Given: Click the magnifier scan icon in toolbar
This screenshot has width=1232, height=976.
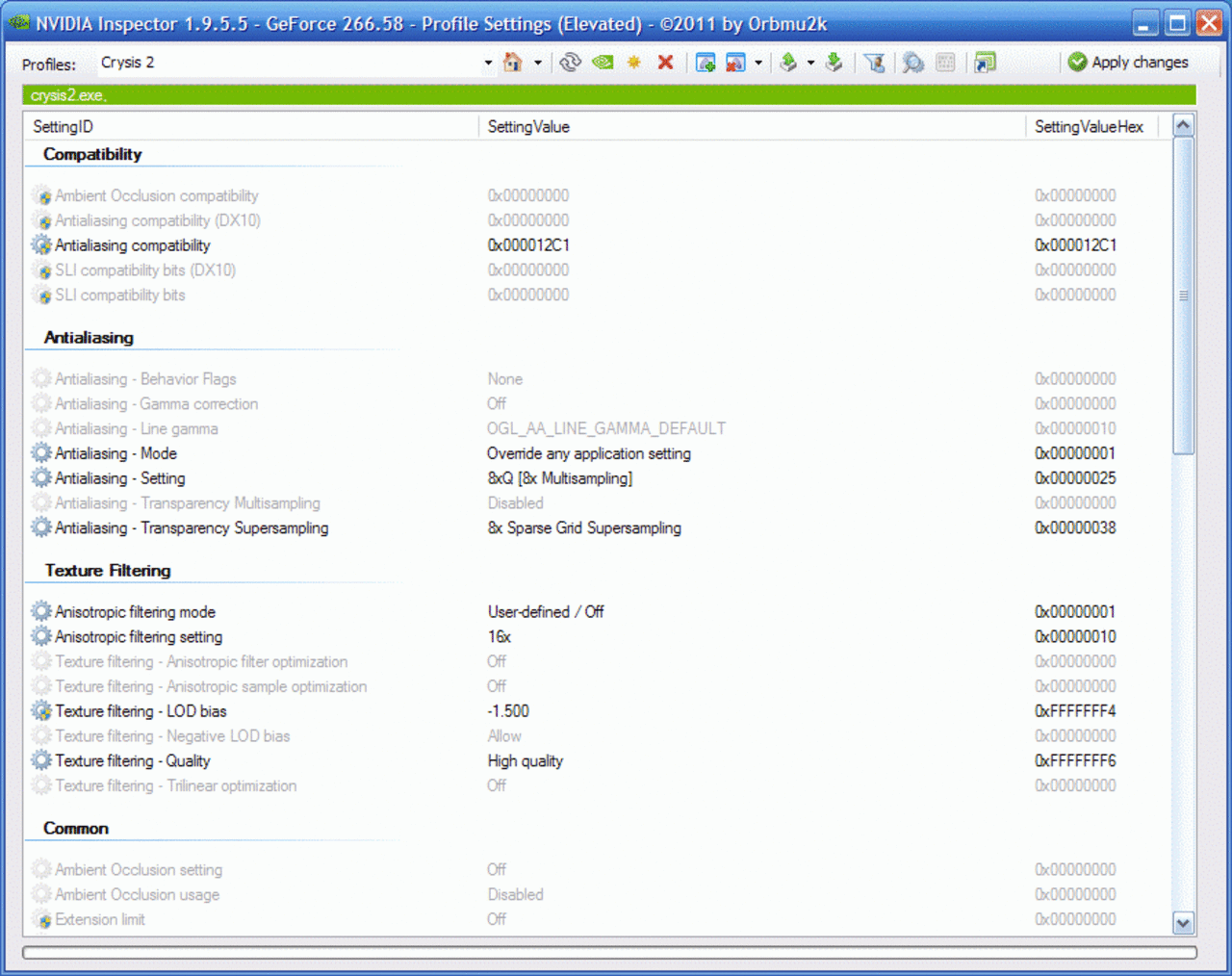Looking at the screenshot, I should click(913, 63).
